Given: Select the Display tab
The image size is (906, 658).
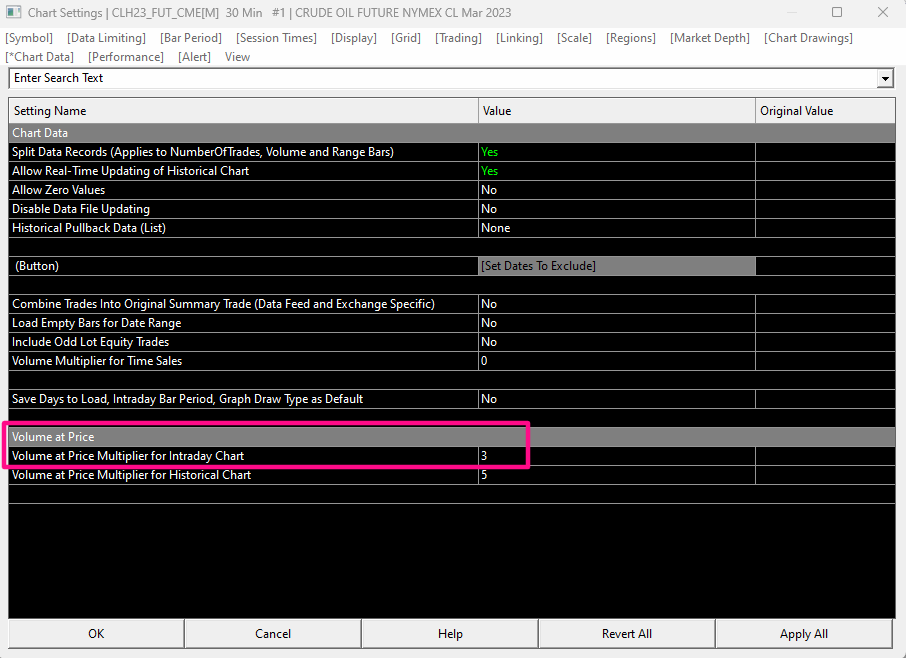Looking at the screenshot, I should coord(354,38).
